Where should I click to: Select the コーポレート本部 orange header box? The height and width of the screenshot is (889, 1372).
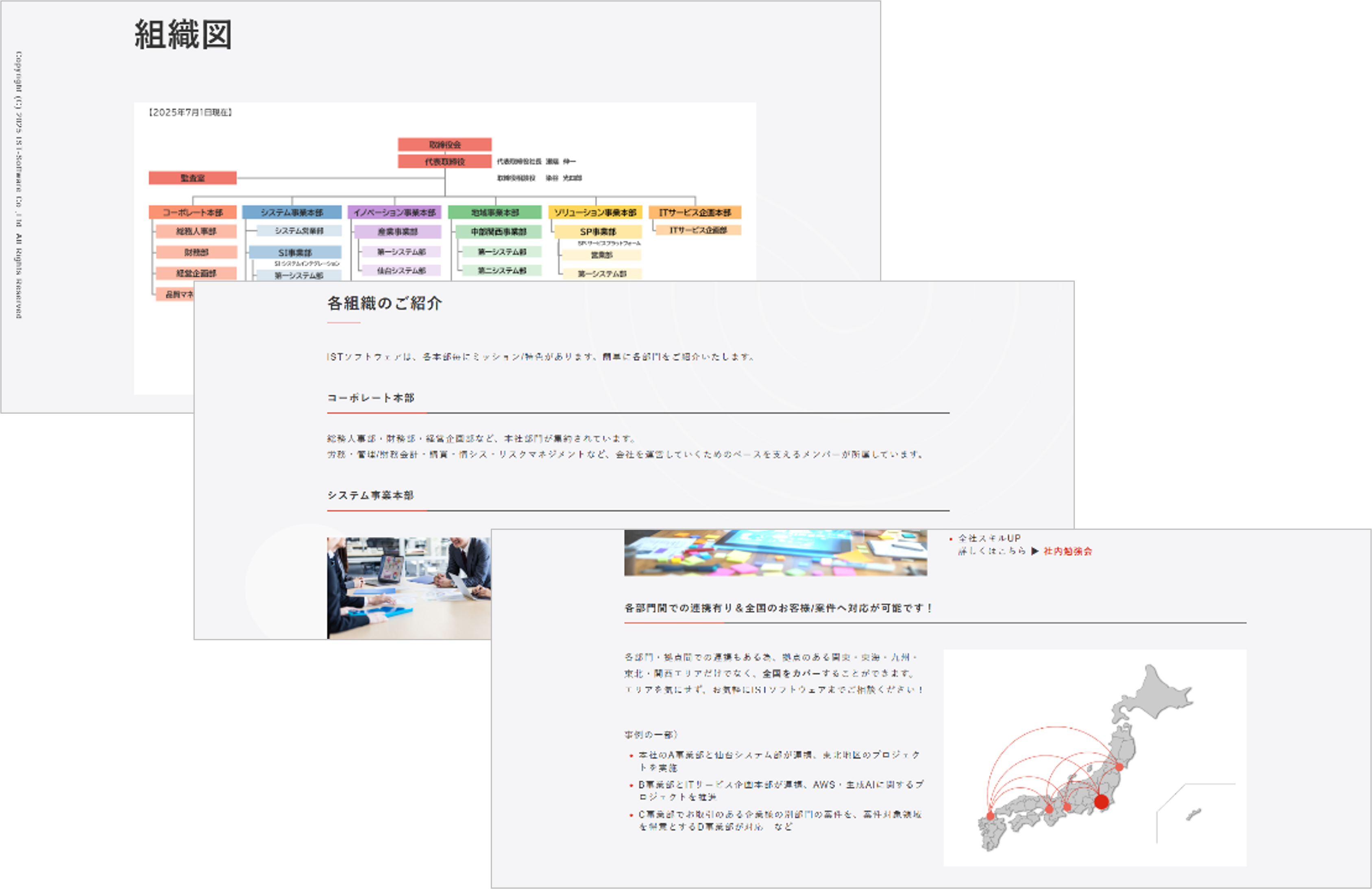tap(192, 212)
